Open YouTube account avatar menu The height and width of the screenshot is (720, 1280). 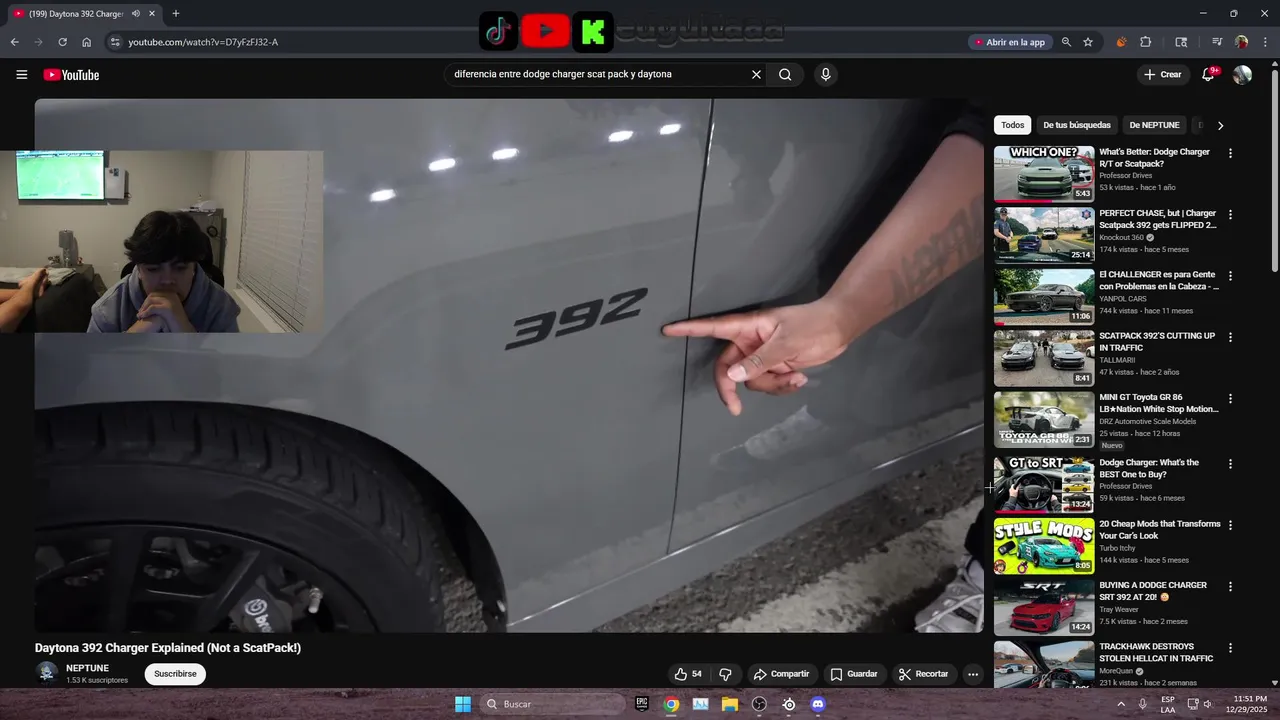click(1242, 75)
